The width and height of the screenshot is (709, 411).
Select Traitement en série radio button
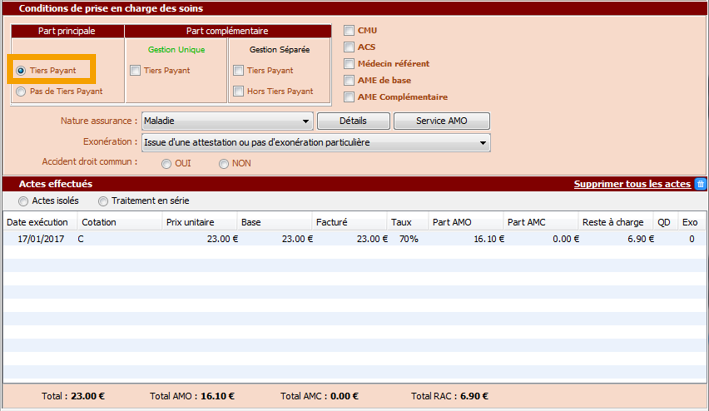click(103, 201)
